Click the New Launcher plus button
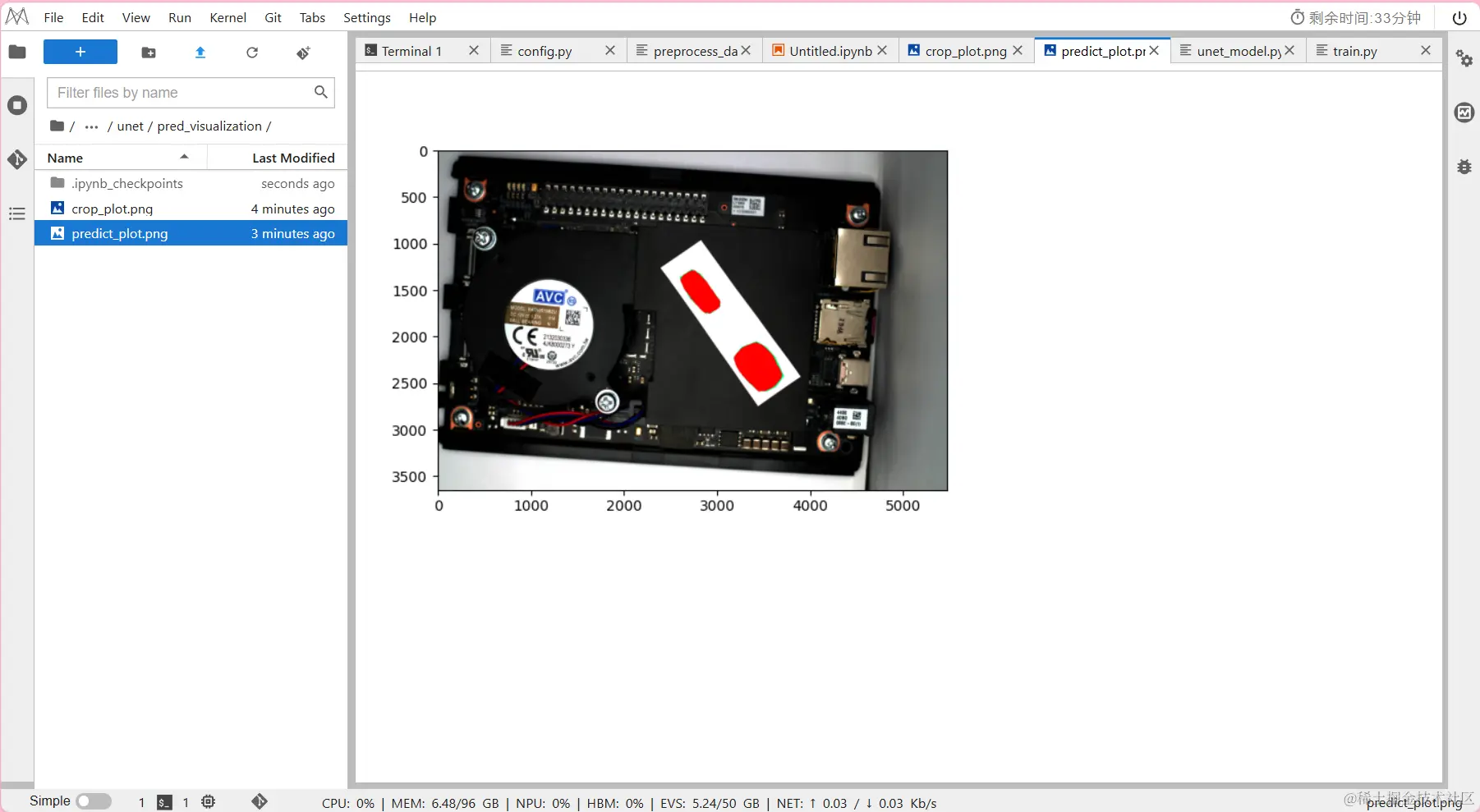 click(x=80, y=52)
